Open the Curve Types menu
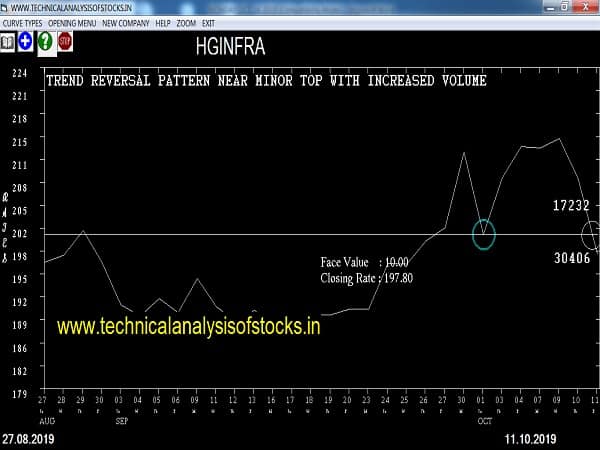 point(24,22)
